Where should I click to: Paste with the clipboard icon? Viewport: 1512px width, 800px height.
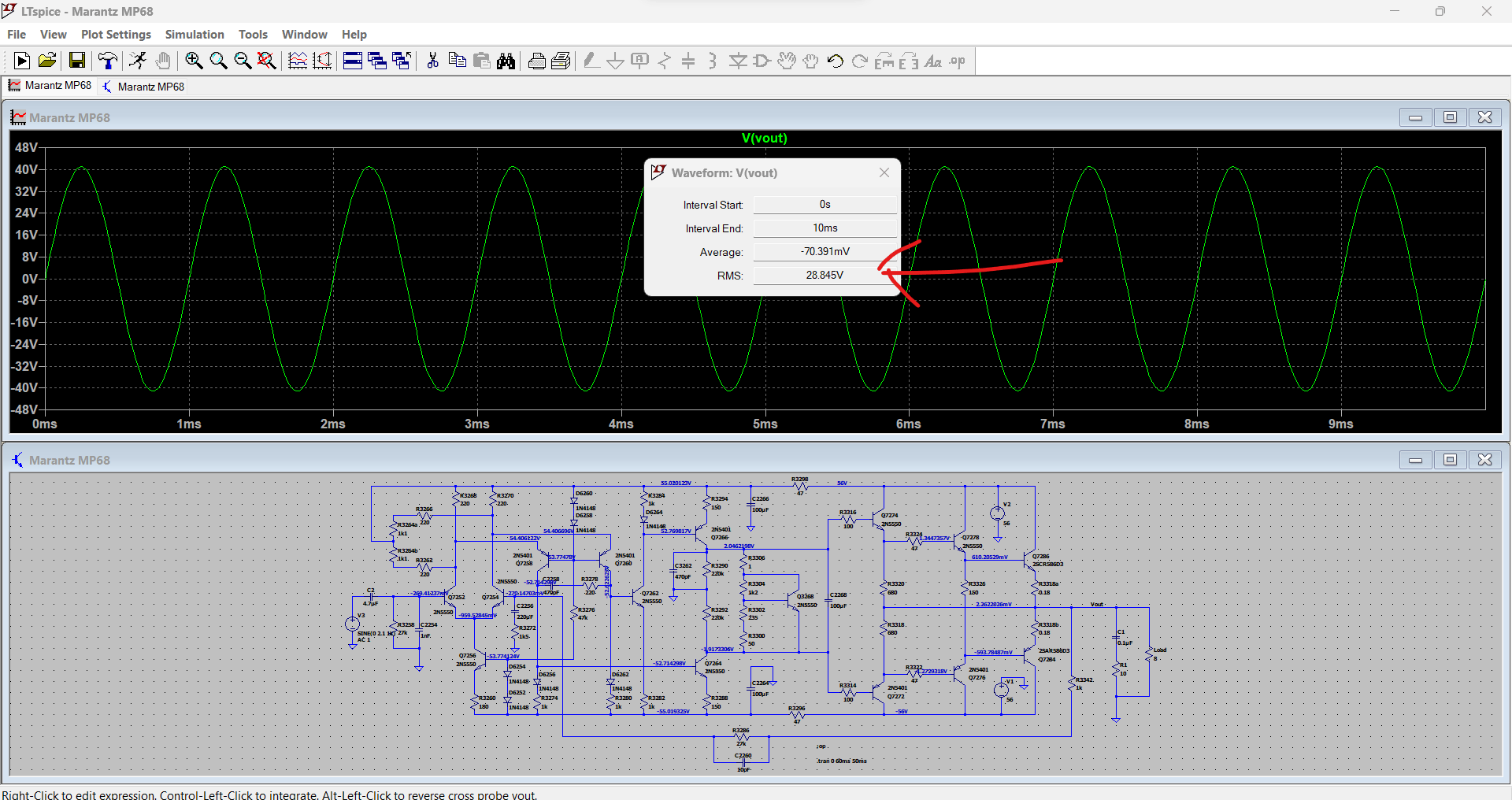click(481, 61)
